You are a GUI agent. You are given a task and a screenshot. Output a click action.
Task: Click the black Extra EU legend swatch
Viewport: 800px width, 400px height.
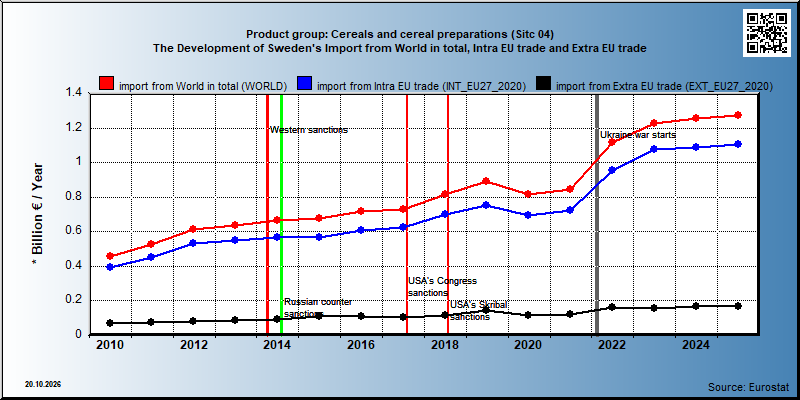click(543, 85)
